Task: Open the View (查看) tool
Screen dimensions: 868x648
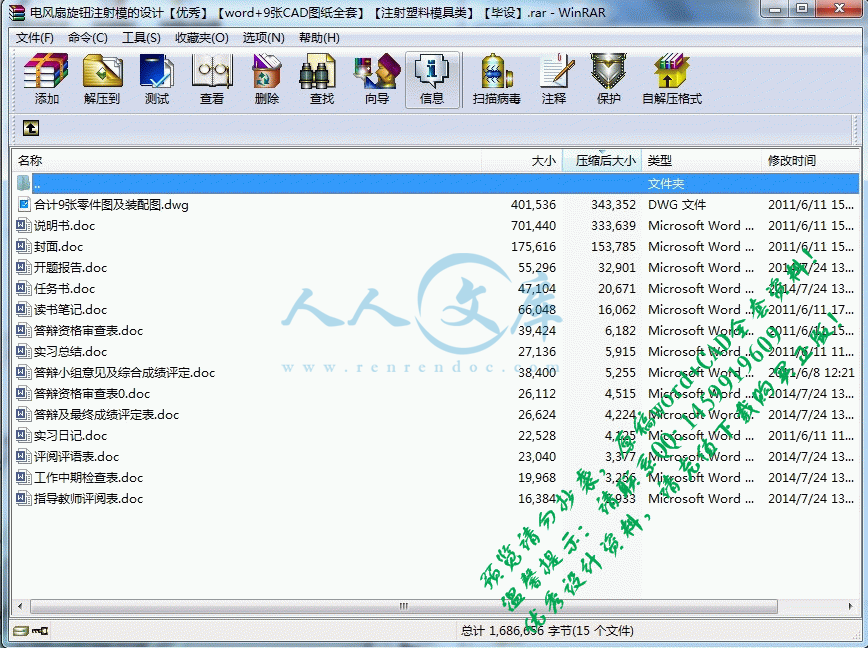Action: (211, 79)
